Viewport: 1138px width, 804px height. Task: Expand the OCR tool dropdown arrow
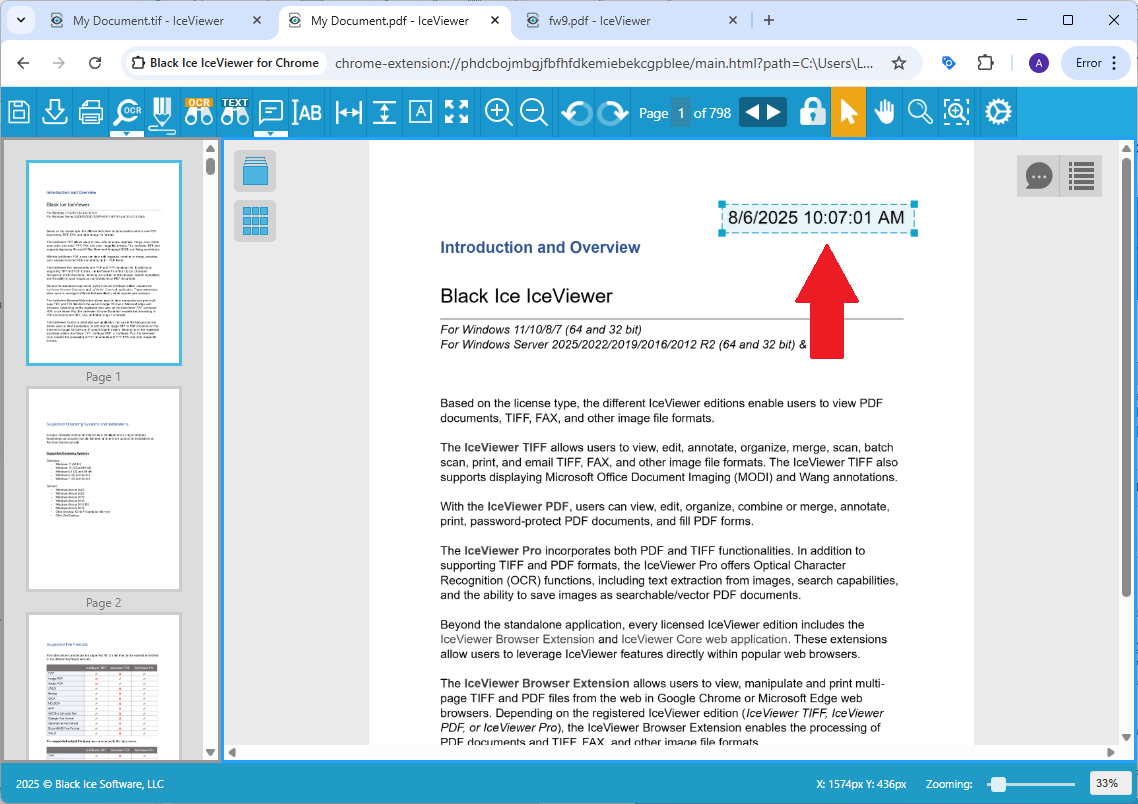coord(127,134)
